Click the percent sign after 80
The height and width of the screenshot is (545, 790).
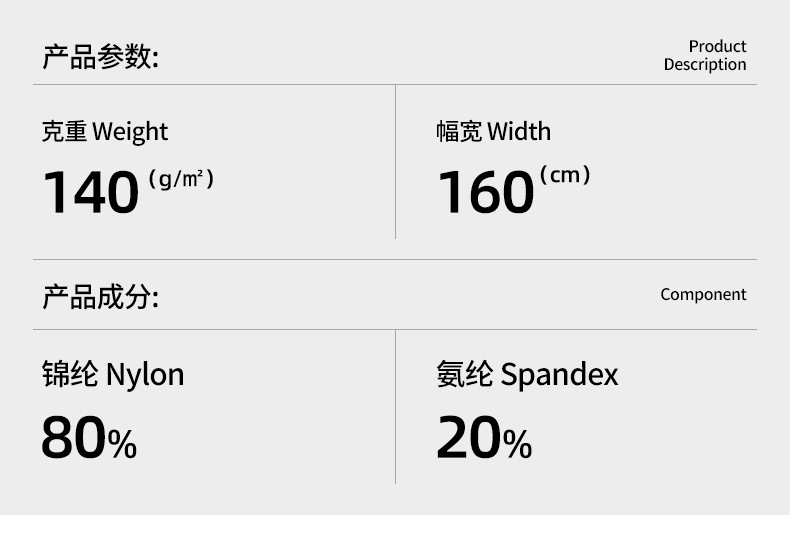[122, 443]
